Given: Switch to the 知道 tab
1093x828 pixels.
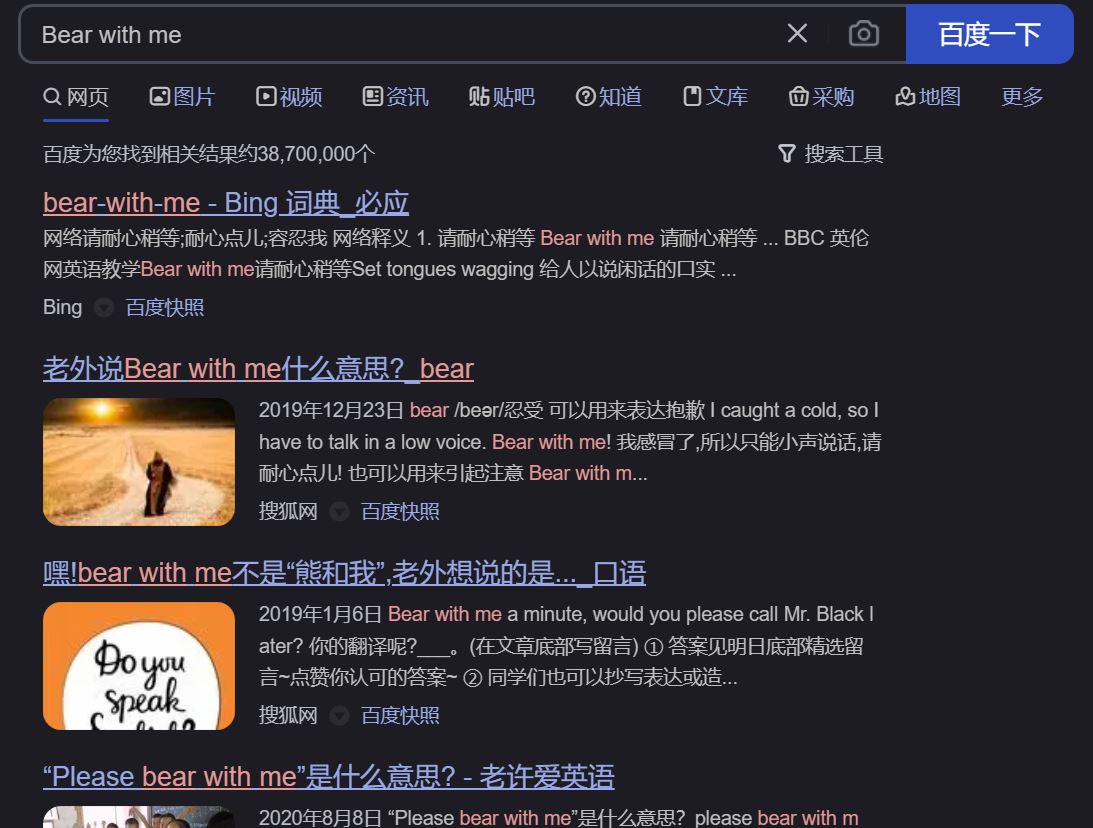Looking at the screenshot, I should (609, 96).
